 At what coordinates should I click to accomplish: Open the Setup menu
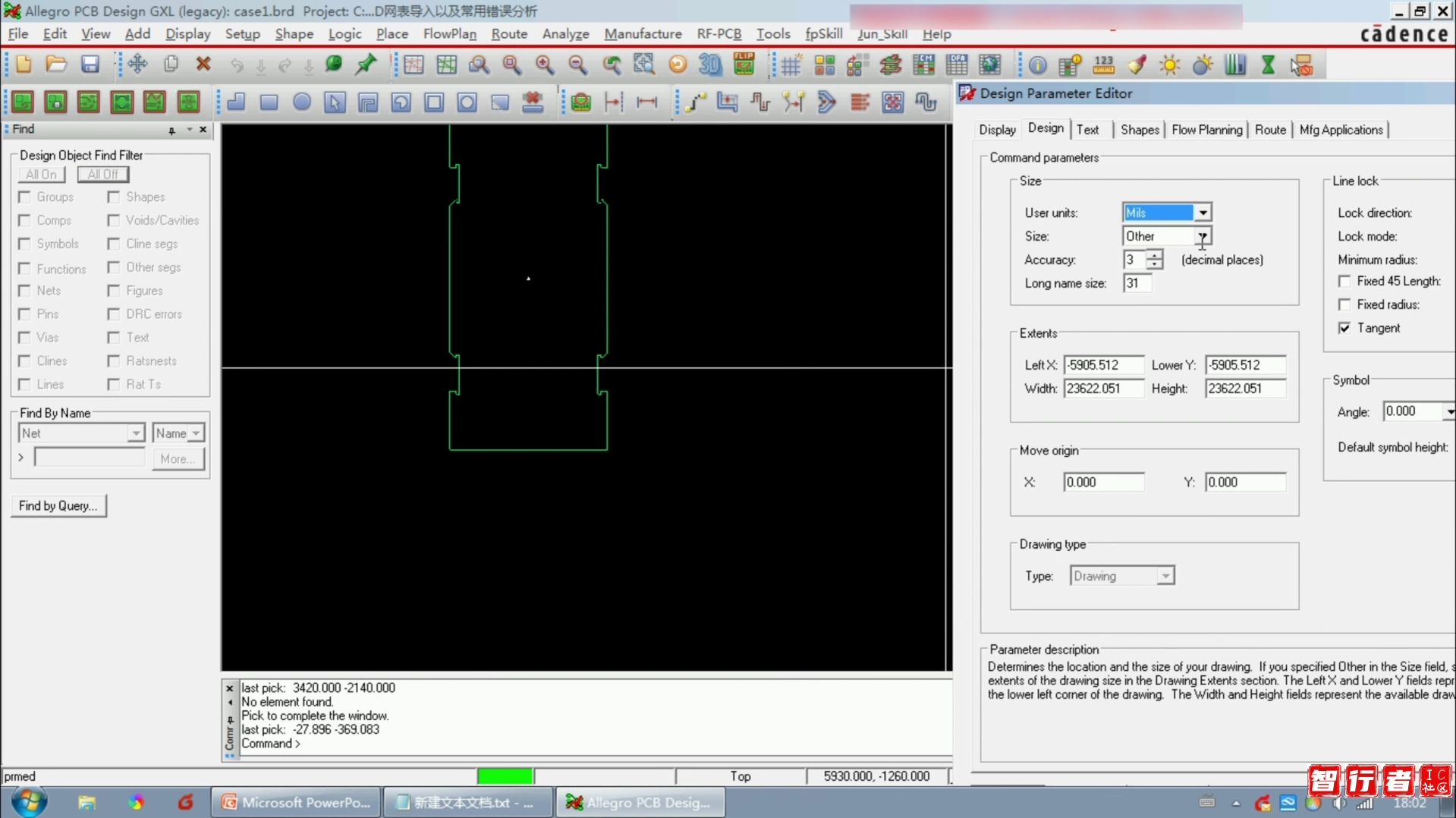242,34
